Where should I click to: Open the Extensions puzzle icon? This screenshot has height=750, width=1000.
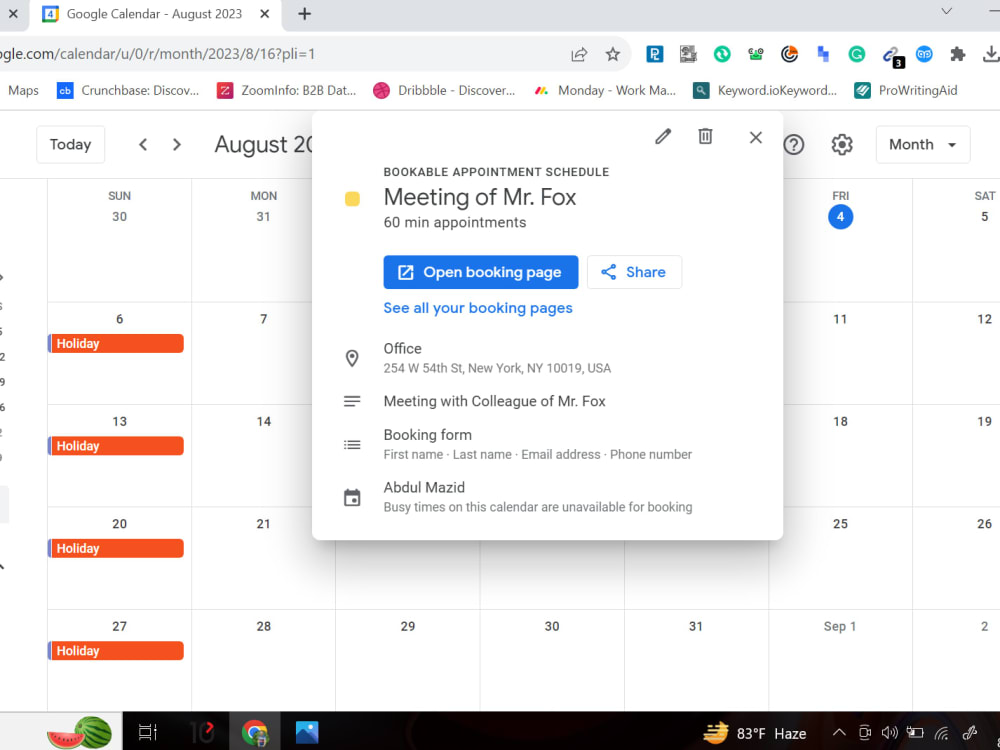coord(957,54)
